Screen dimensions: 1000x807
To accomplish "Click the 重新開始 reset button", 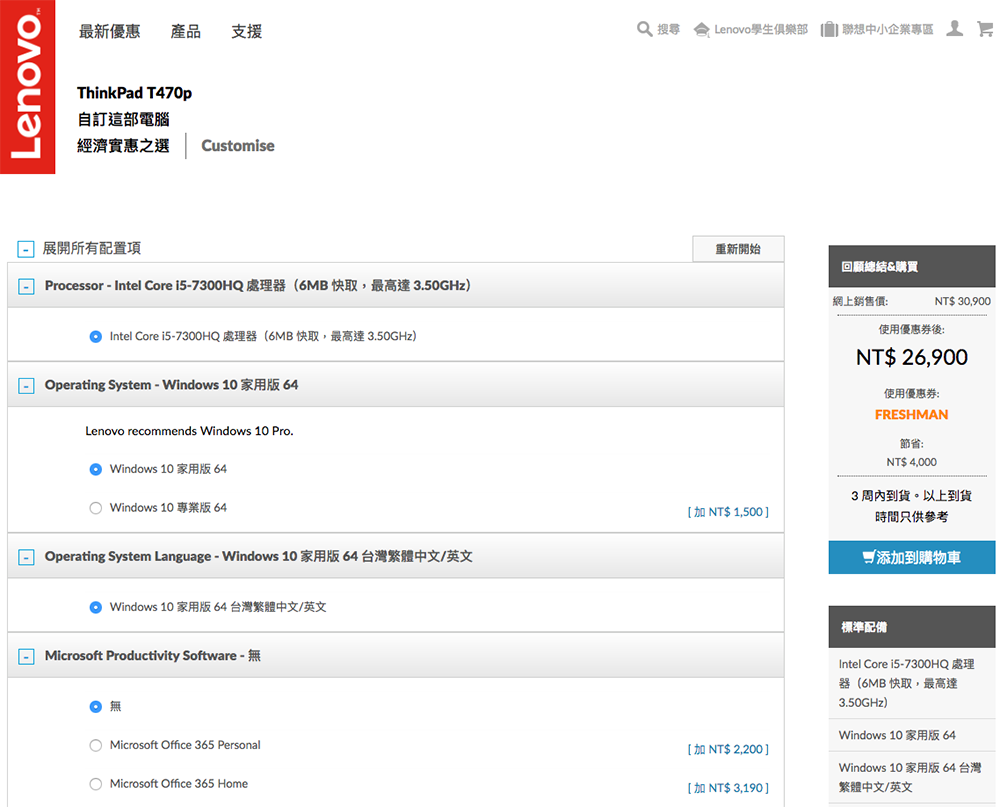I will tap(738, 249).
